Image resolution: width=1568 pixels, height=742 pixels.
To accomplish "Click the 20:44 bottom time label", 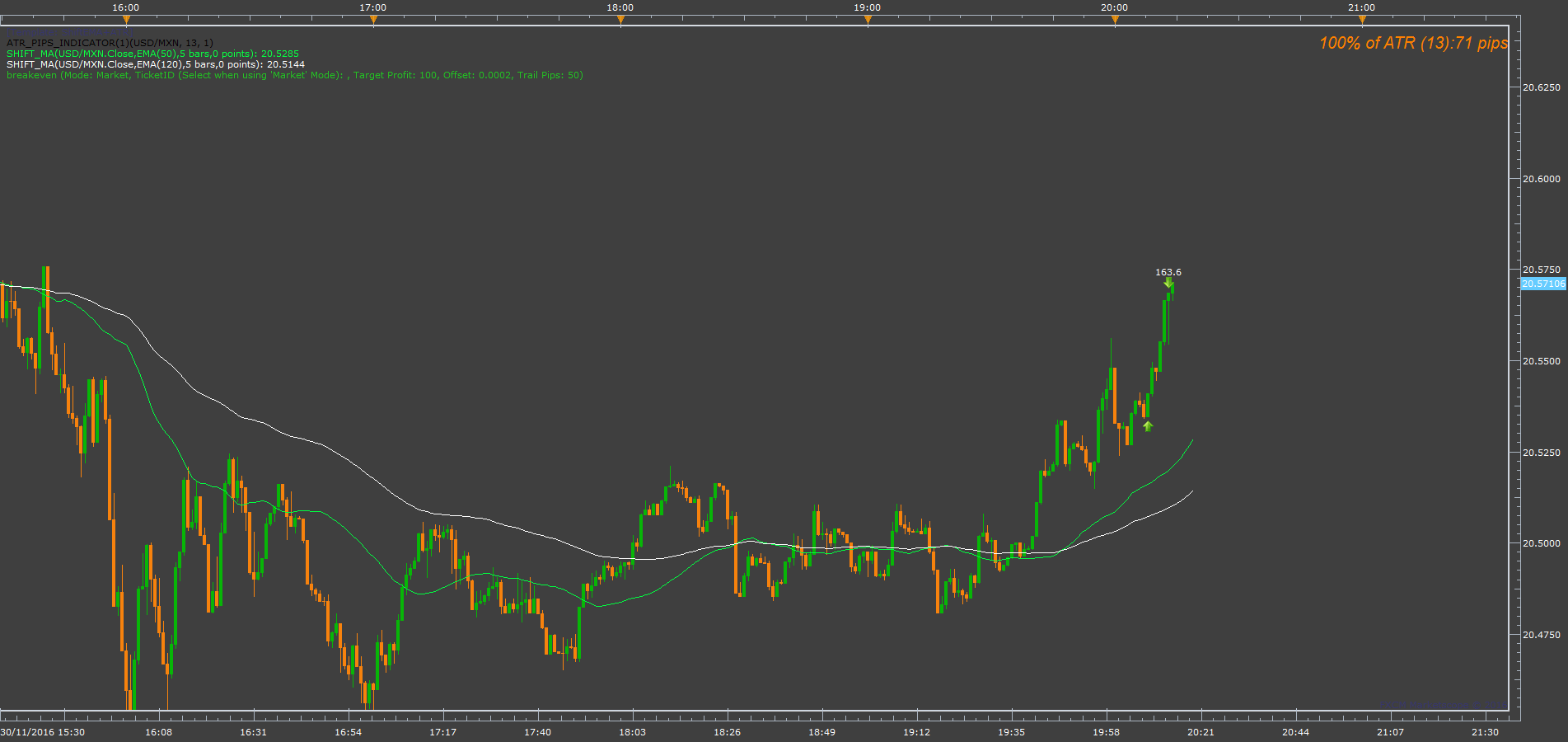I will pyautogui.click(x=1296, y=732).
